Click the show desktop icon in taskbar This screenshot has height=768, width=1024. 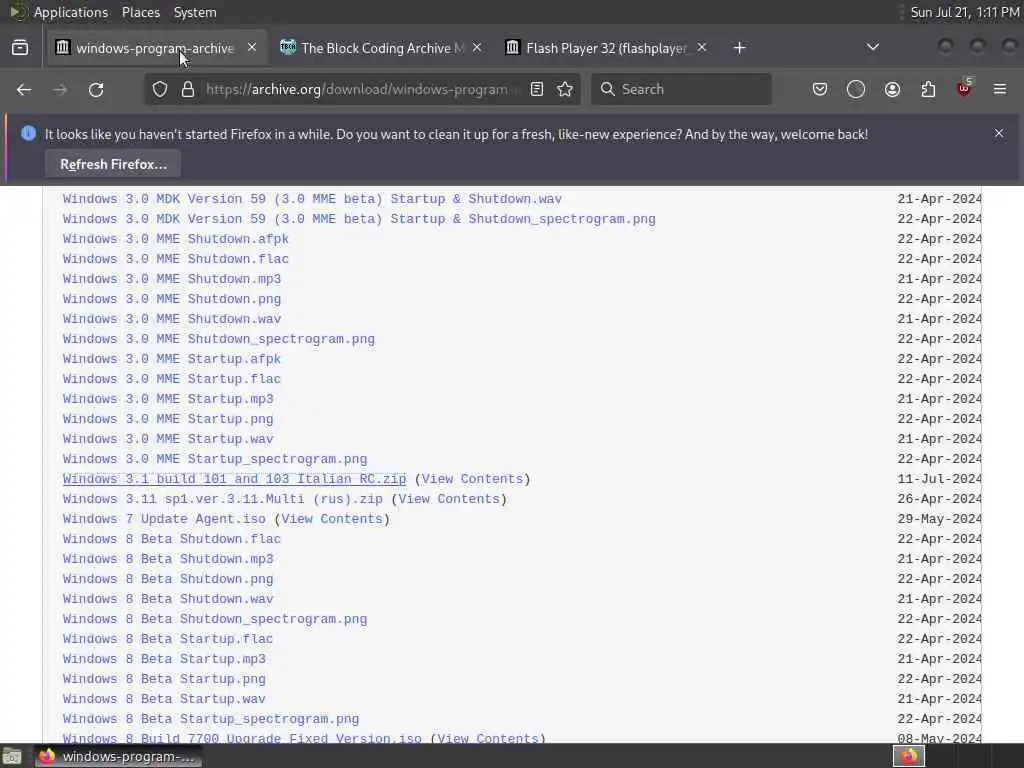12,757
